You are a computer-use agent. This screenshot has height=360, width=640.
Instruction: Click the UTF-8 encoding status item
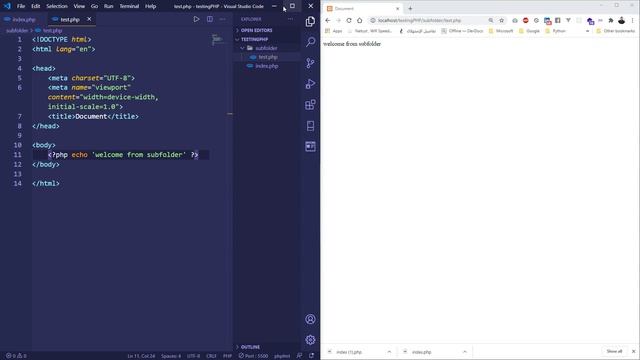click(193, 356)
